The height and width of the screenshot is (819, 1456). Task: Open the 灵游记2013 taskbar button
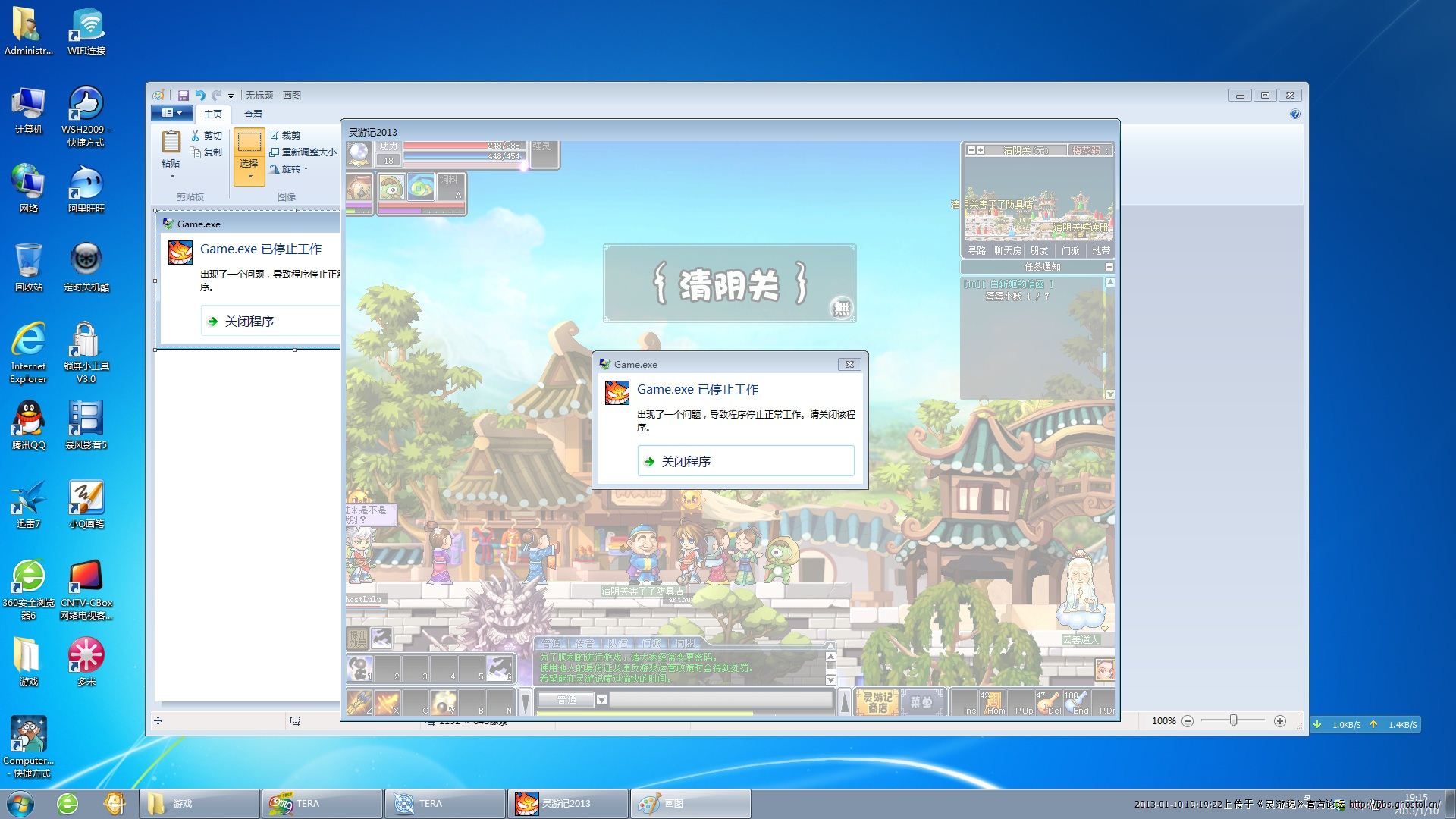(x=566, y=804)
